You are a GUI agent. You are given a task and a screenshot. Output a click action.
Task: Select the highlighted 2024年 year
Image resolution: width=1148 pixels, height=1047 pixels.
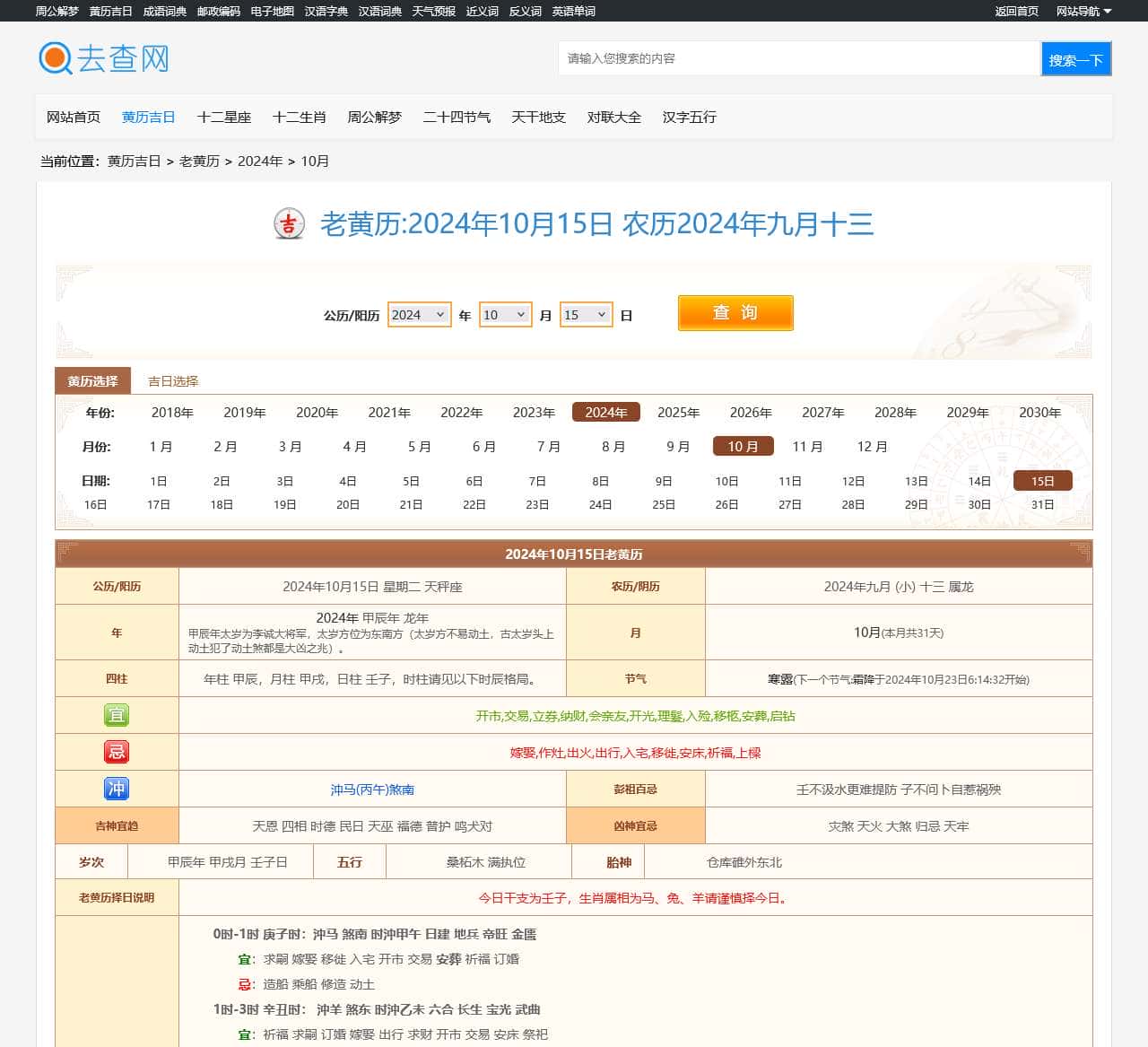606,413
